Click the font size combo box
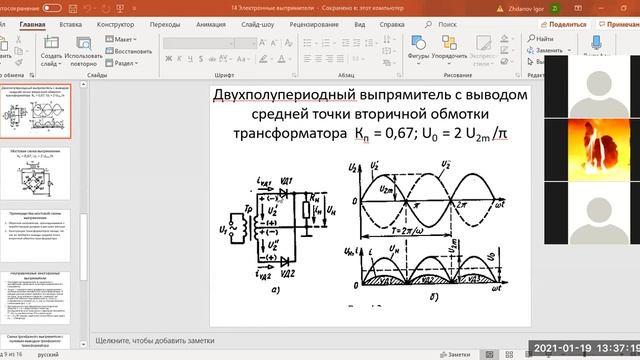Image resolution: width=640 pixels, height=360 pixels. [x=246, y=43]
